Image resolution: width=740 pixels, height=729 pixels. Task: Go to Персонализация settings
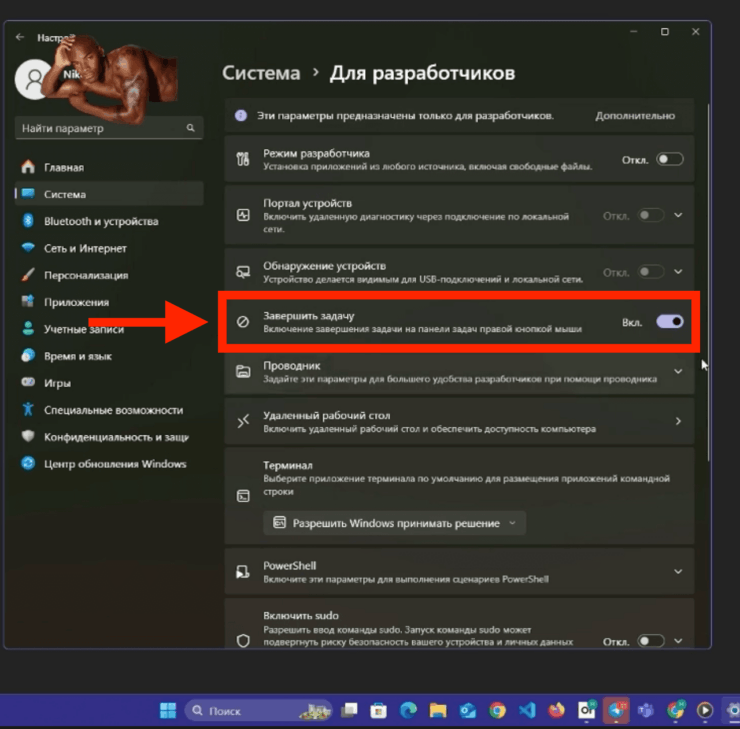85,275
